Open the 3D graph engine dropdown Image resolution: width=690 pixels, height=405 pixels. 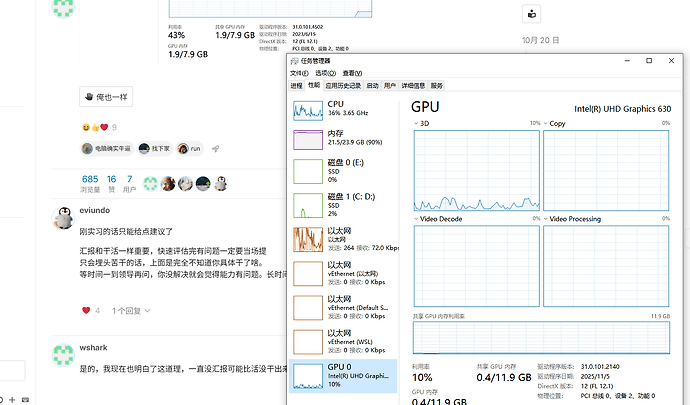(416, 124)
